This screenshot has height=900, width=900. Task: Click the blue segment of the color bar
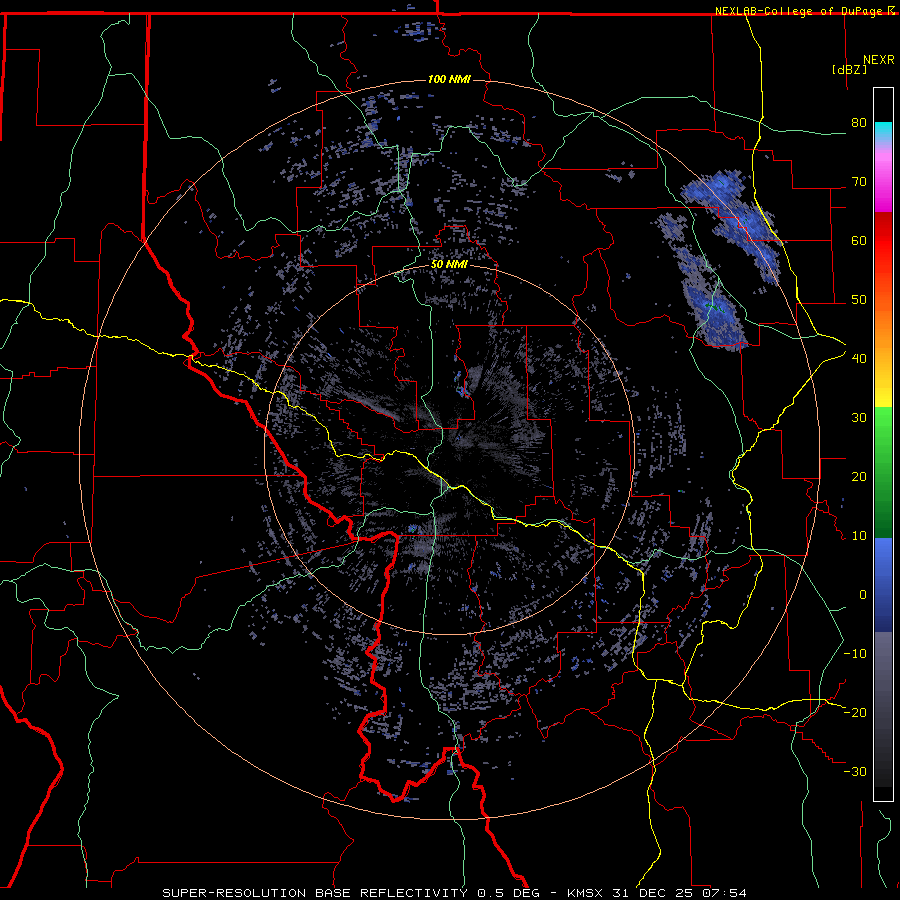click(x=883, y=585)
